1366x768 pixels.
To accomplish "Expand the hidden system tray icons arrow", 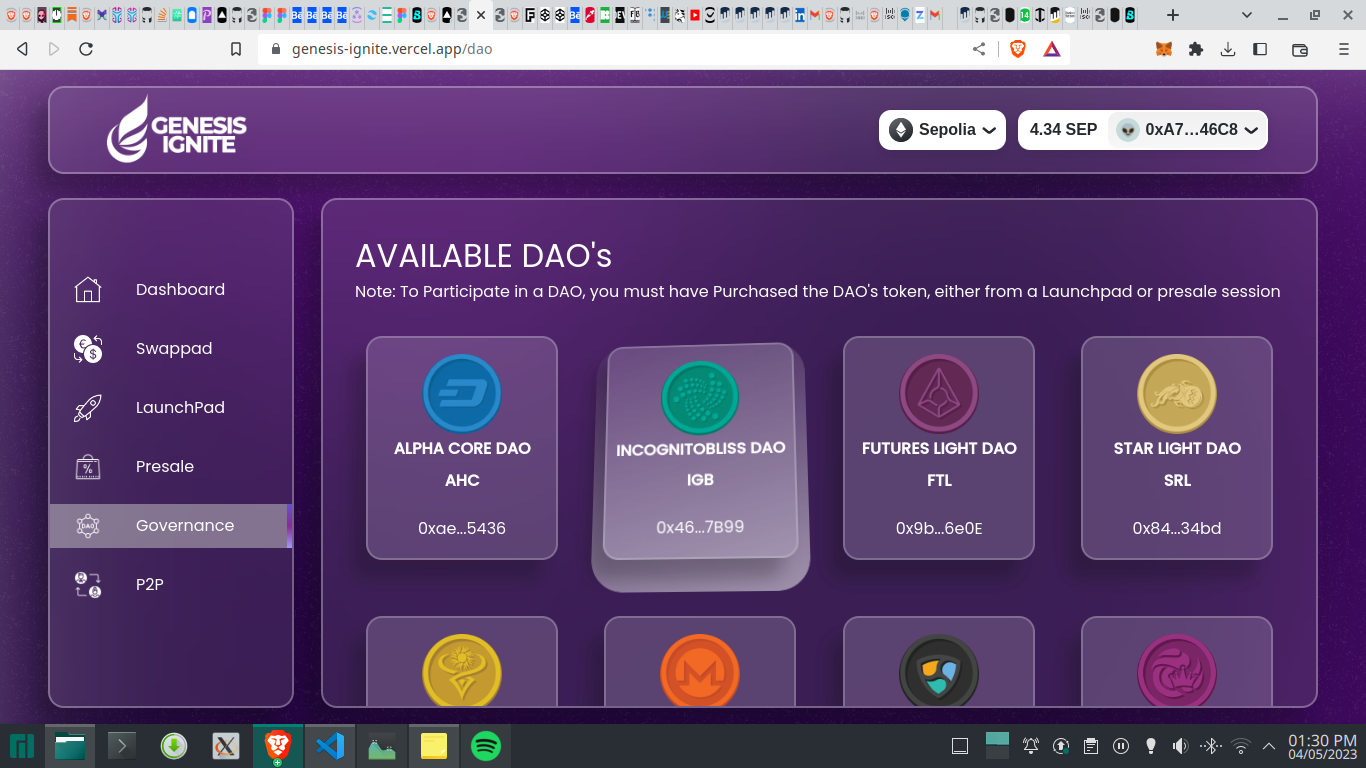I will click(1269, 746).
